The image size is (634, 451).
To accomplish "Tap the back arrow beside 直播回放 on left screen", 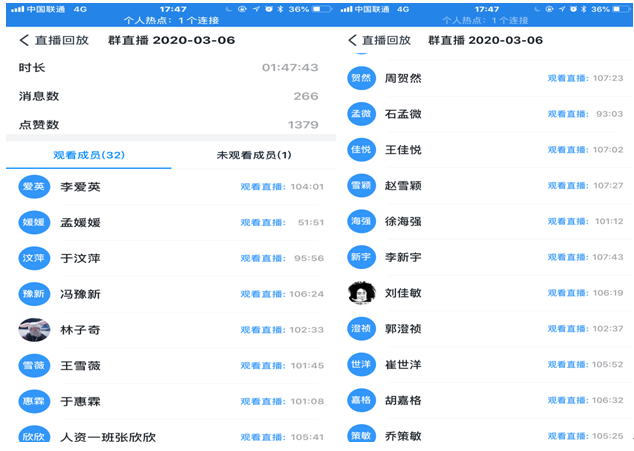I will click(23, 41).
